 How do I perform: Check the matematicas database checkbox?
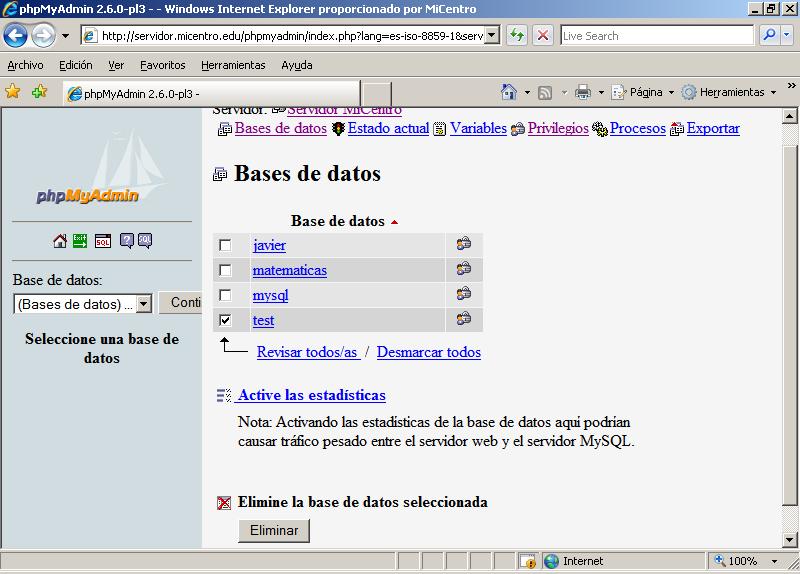[x=225, y=270]
